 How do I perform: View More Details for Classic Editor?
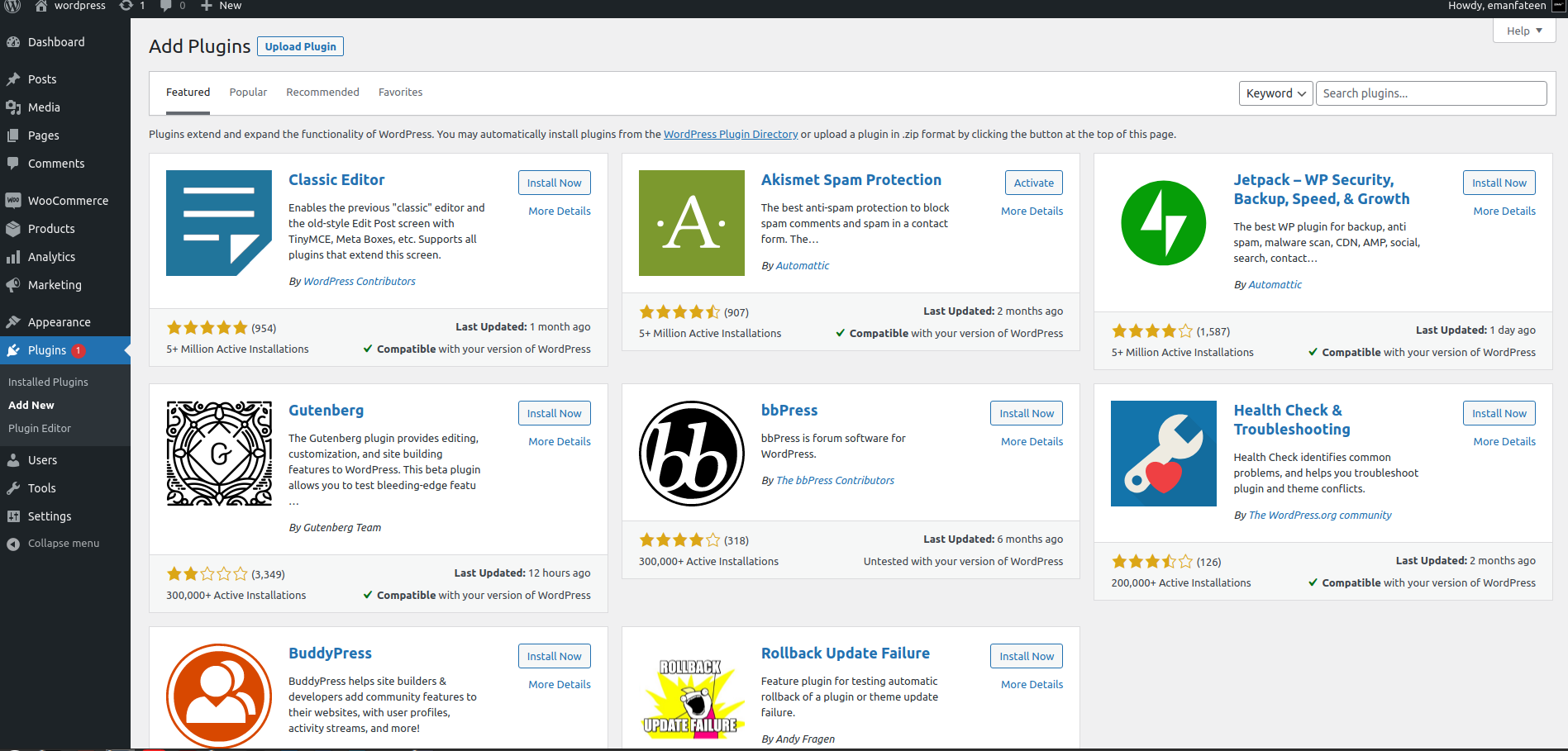click(x=560, y=212)
